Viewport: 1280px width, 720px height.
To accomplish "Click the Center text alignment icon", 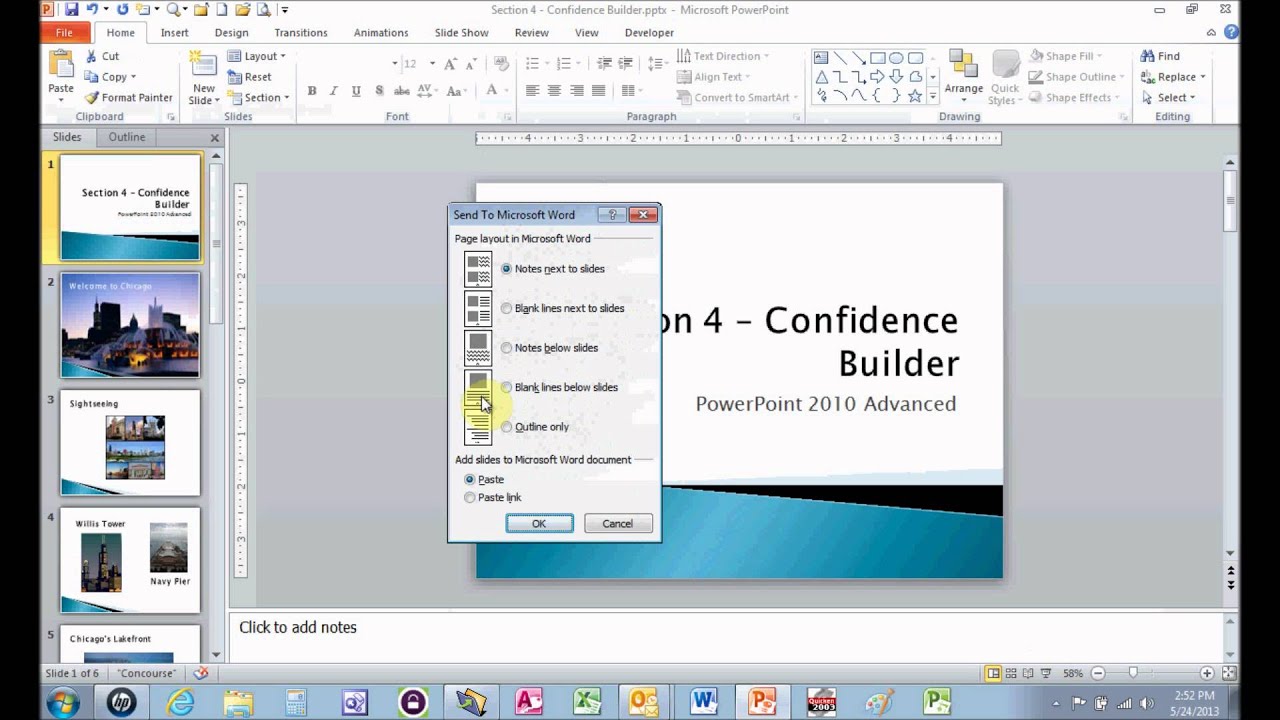I will (554, 91).
